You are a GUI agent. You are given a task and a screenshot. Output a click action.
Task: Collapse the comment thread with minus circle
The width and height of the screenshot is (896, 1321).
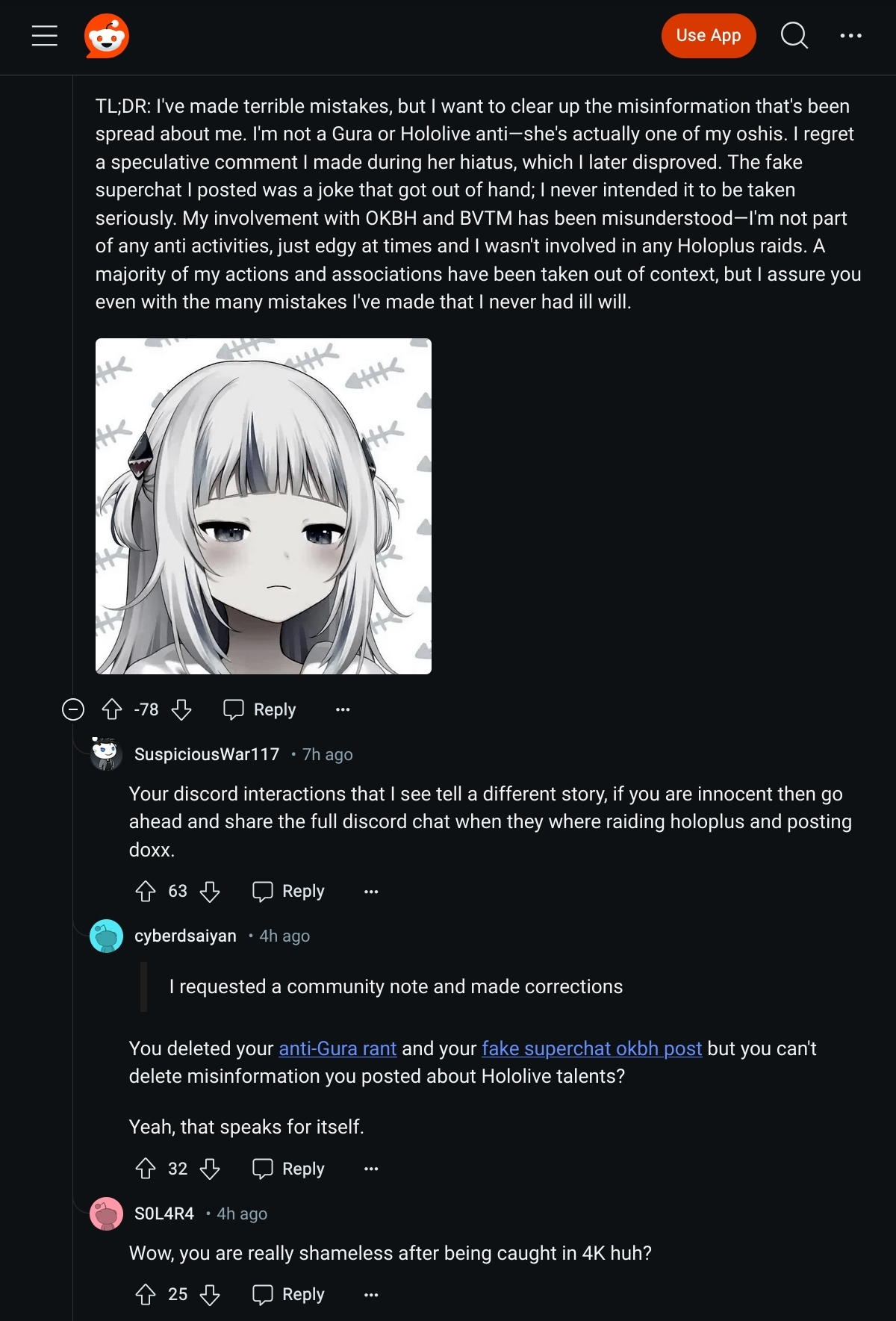[x=73, y=709]
